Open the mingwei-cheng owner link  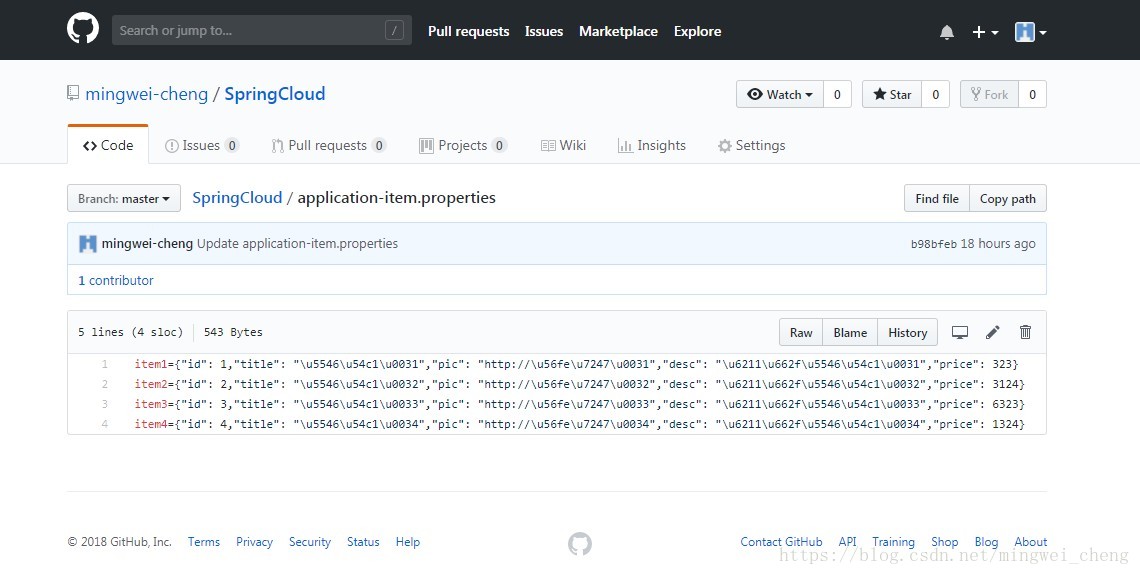click(x=146, y=94)
